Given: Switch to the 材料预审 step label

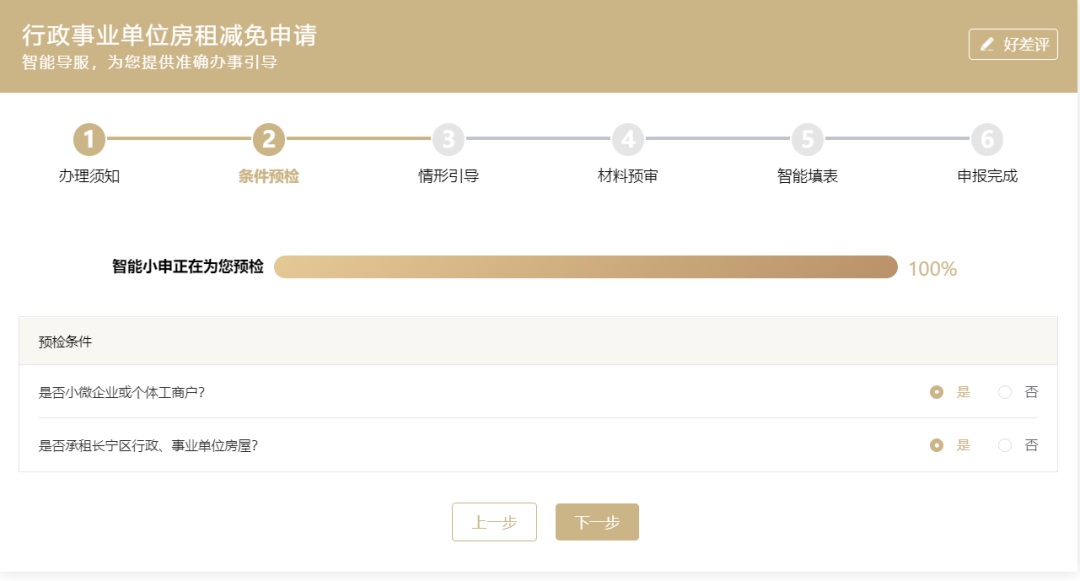Looking at the screenshot, I should [x=628, y=176].
